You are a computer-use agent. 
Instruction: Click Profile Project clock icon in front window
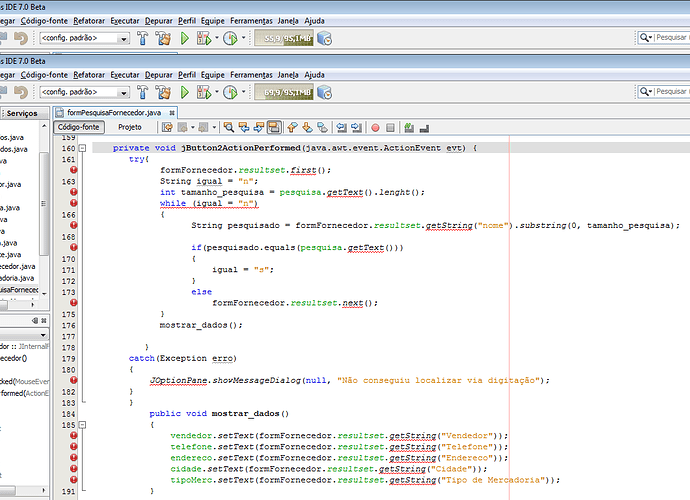230,92
